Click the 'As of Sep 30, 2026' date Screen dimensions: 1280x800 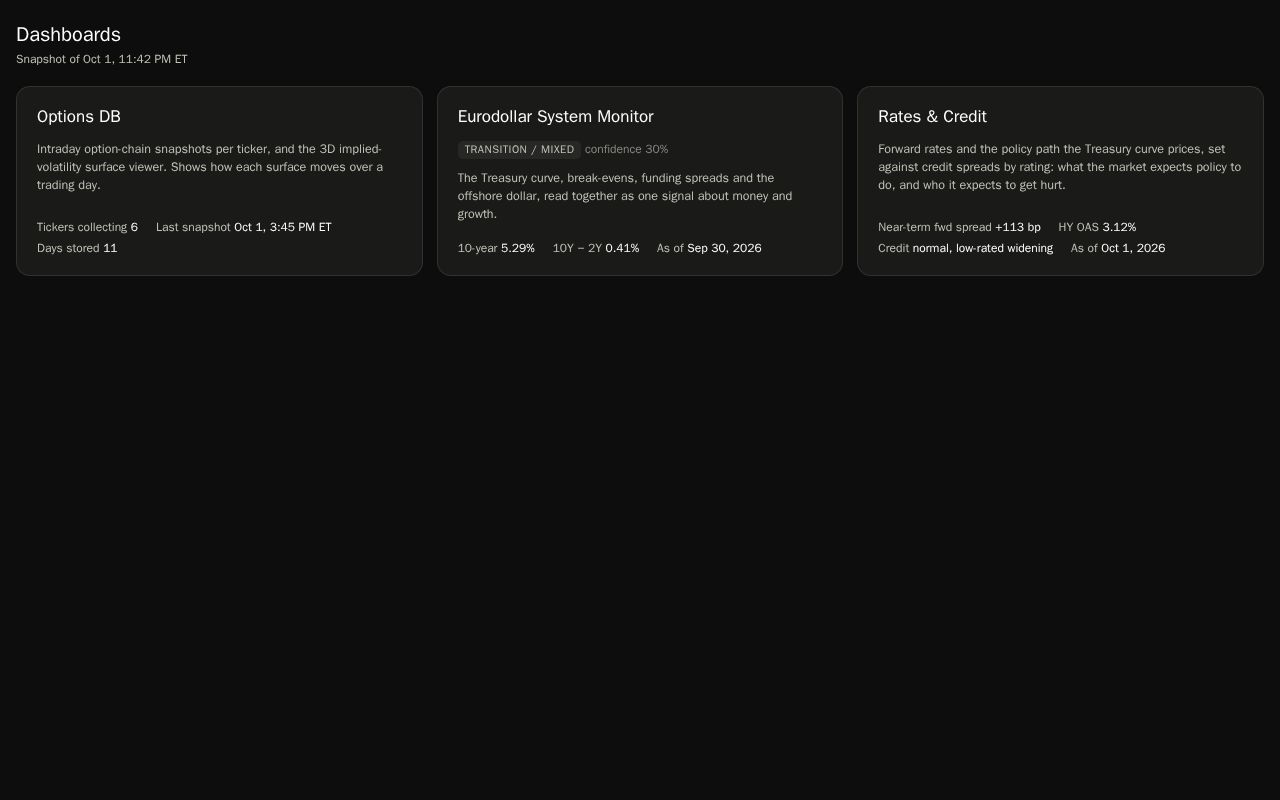[x=709, y=248]
